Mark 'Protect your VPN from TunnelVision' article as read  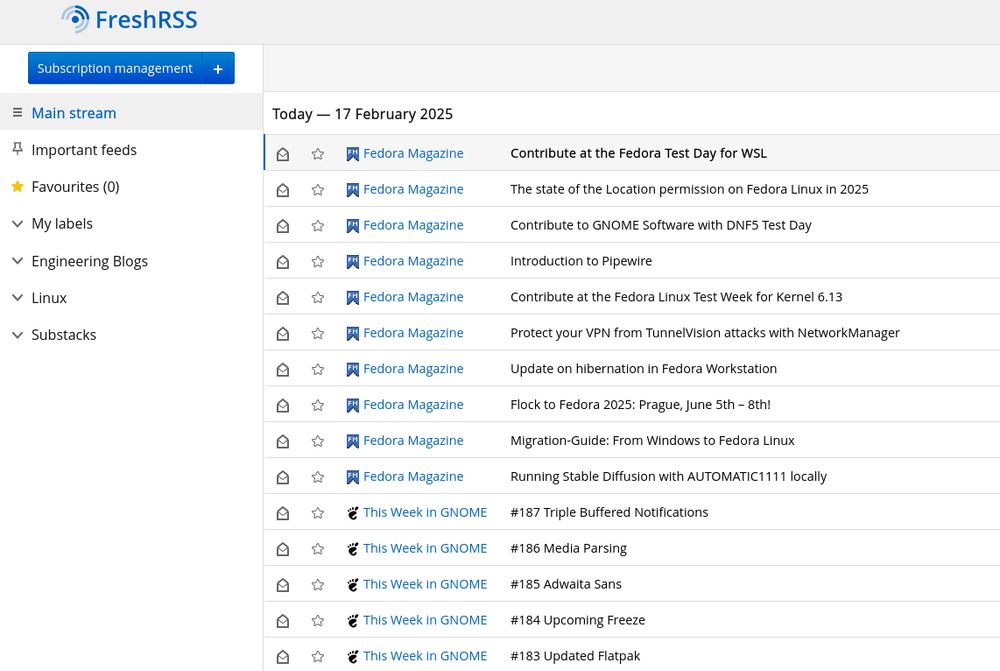click(283, 334)
